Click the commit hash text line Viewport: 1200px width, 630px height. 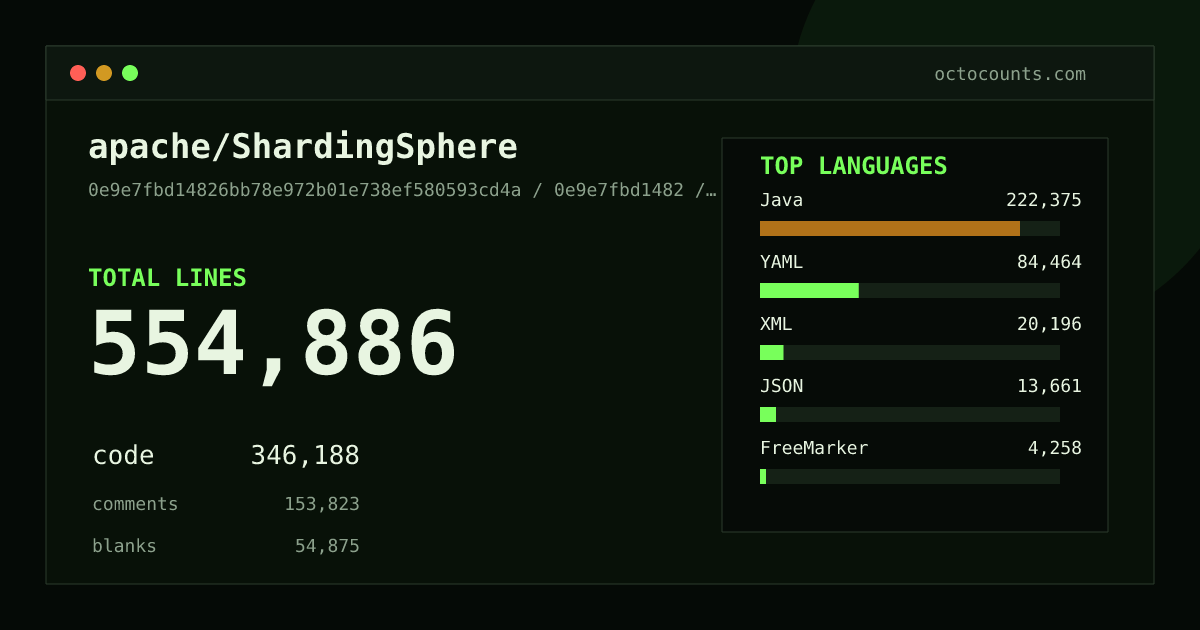click(402, 190)
